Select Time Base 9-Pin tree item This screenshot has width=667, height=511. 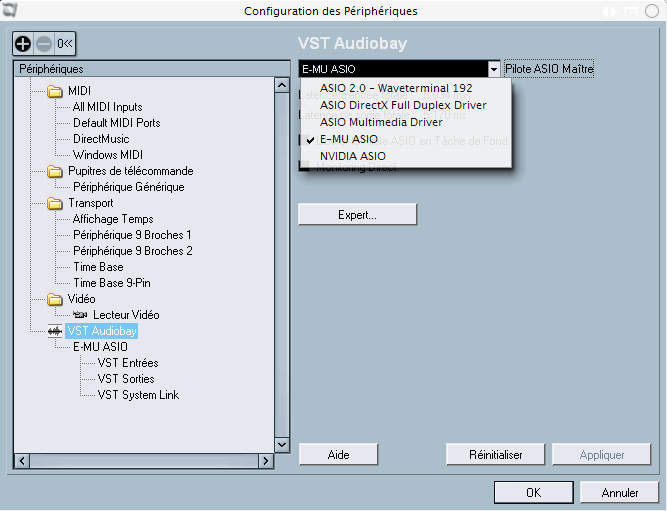pyautogui.click(x=111, y=283)
